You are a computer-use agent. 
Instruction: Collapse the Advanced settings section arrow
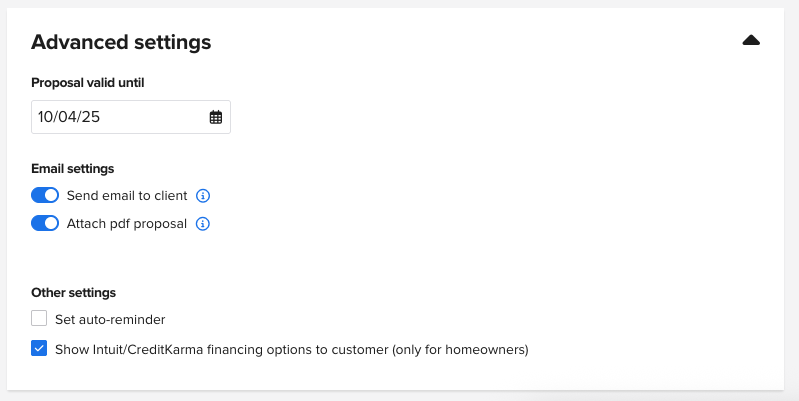pos(751,41)
